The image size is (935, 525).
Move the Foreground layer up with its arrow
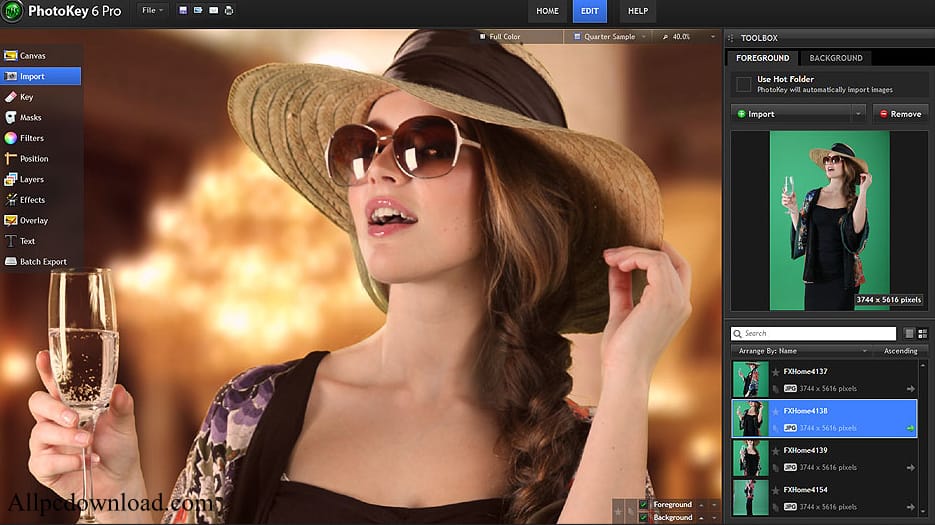701,505
